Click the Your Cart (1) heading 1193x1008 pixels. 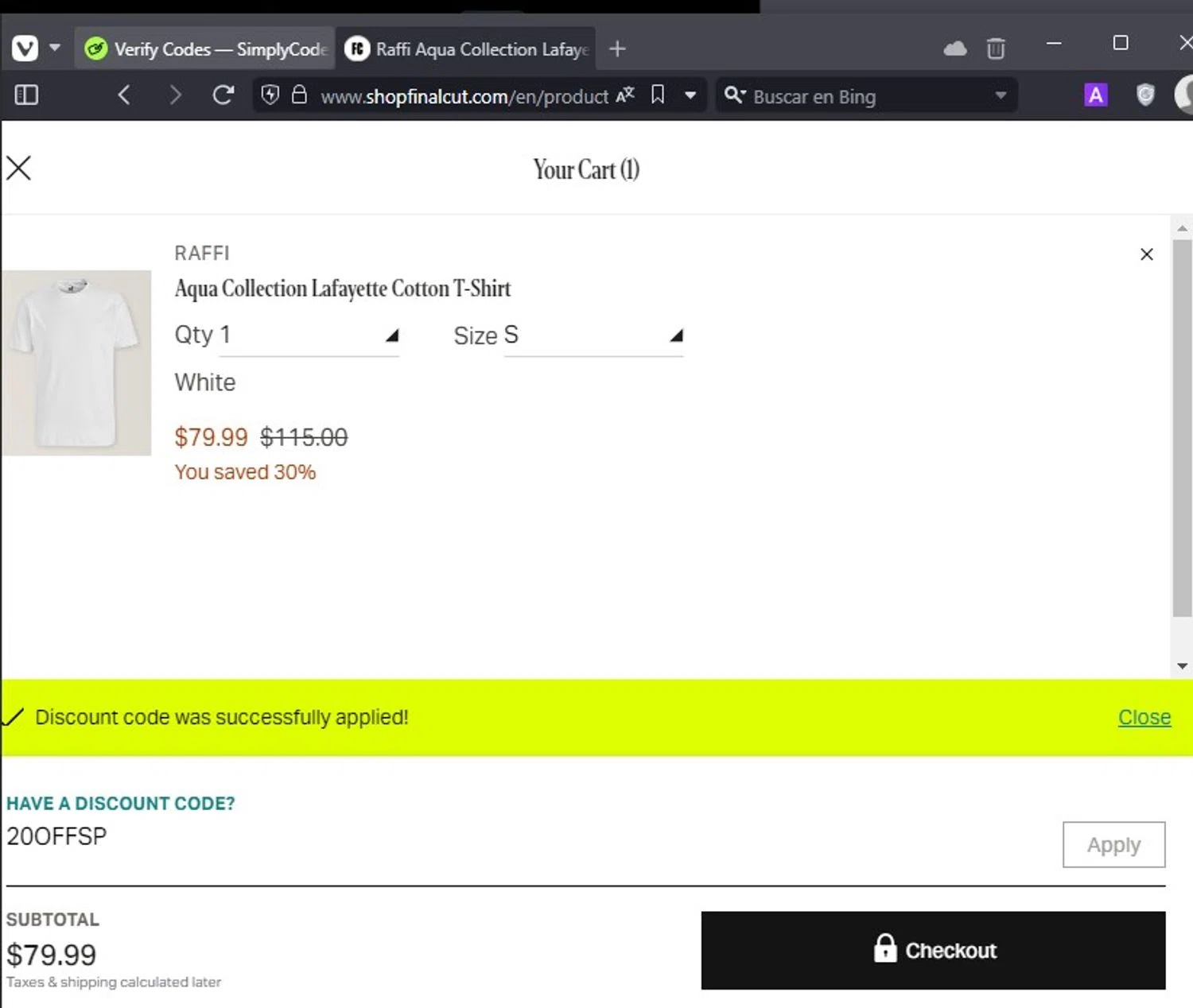(586, 169)
